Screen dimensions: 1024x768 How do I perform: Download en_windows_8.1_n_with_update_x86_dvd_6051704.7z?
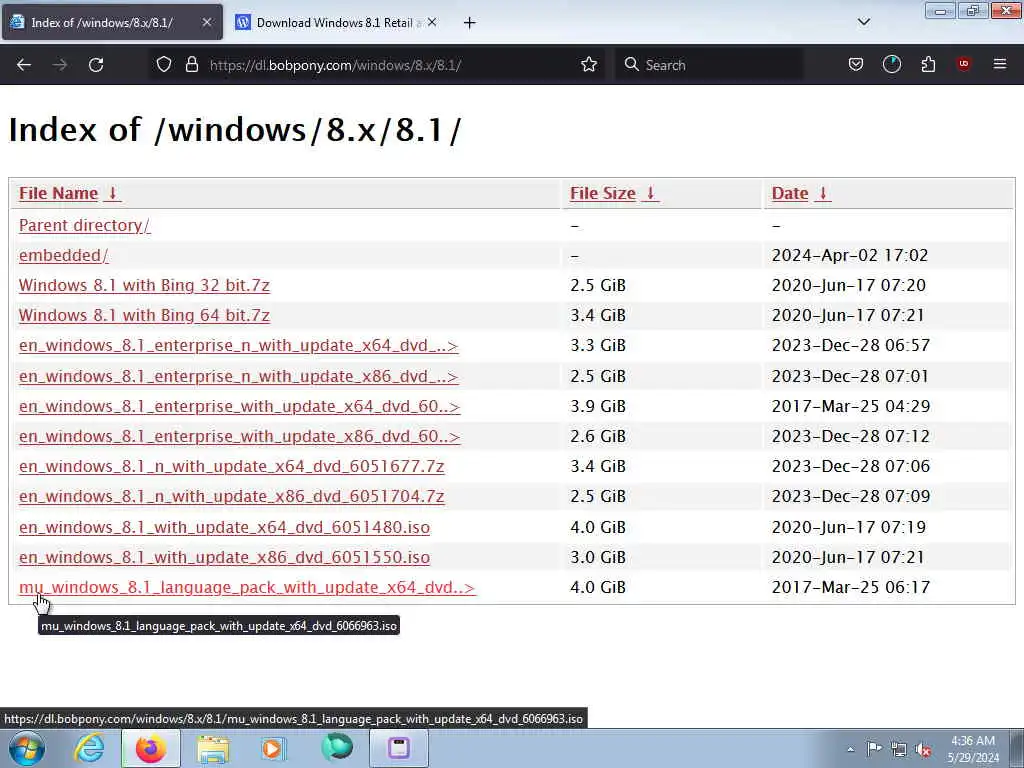coord(232,496)
